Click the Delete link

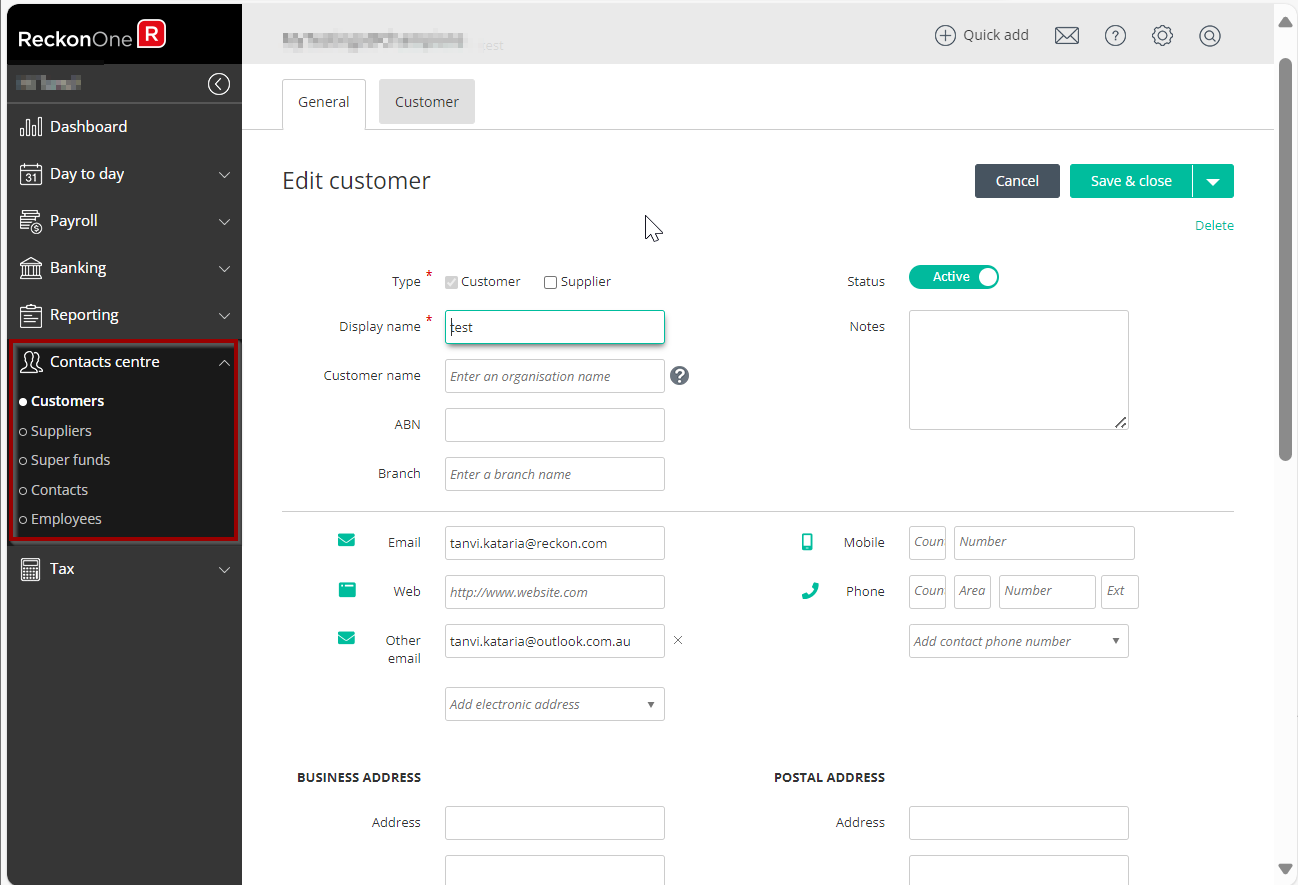pos(1214,225)
